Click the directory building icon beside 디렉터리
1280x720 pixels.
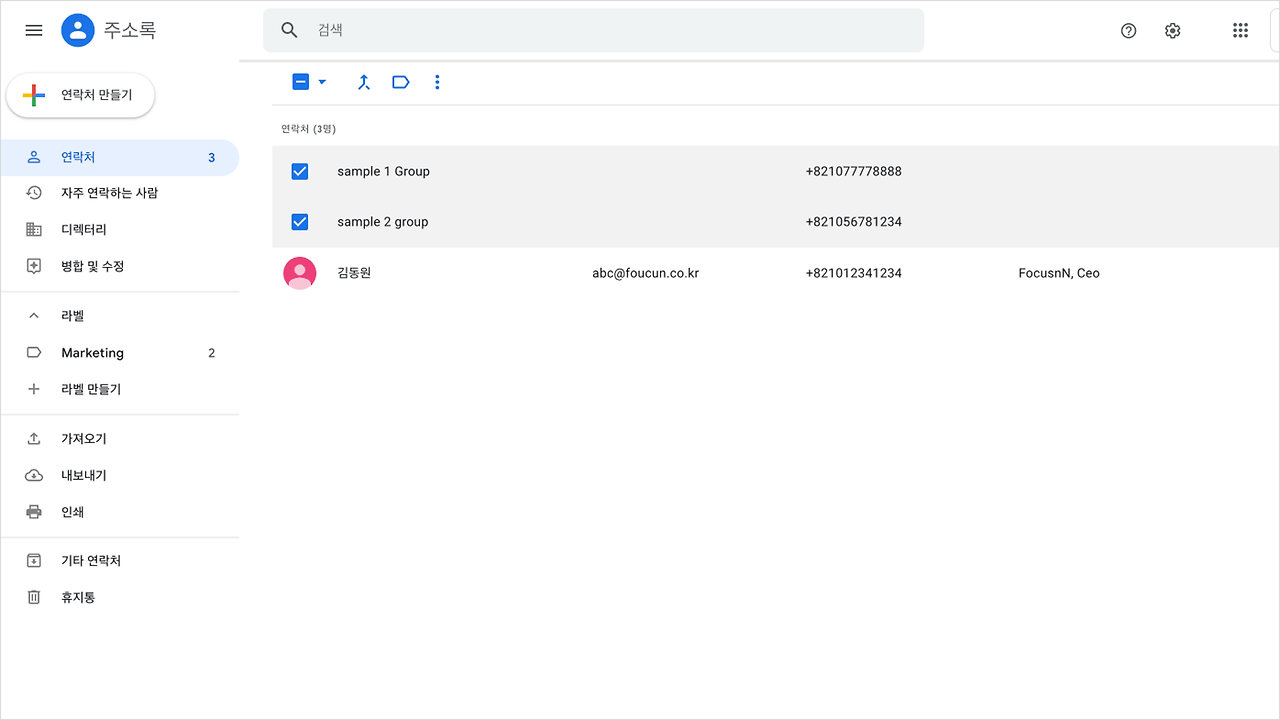(x=34, y=229)
